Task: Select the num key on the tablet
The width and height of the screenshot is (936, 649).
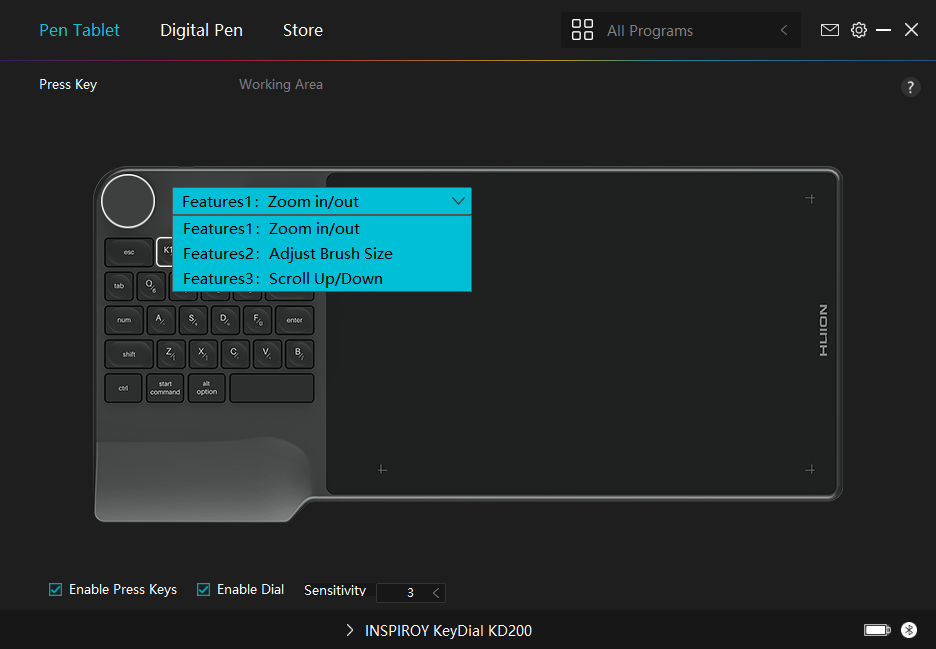Action: pyautogui.click(x=124, y=320)
